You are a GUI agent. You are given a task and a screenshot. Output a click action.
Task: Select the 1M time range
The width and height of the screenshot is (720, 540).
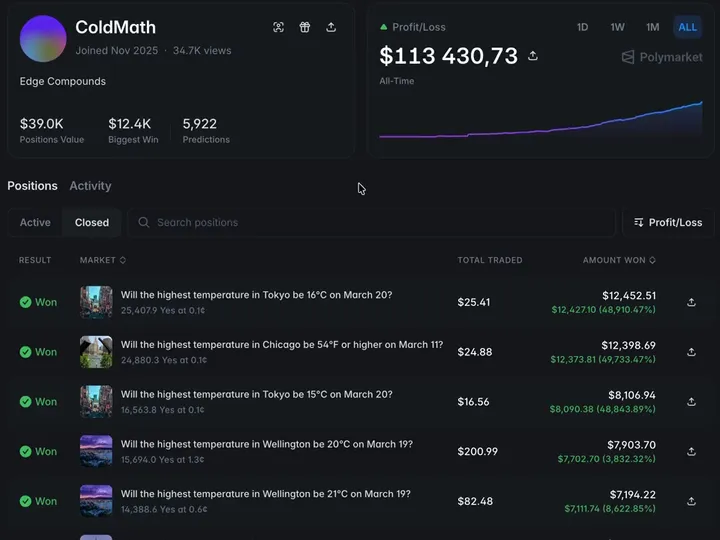point(652,27)
